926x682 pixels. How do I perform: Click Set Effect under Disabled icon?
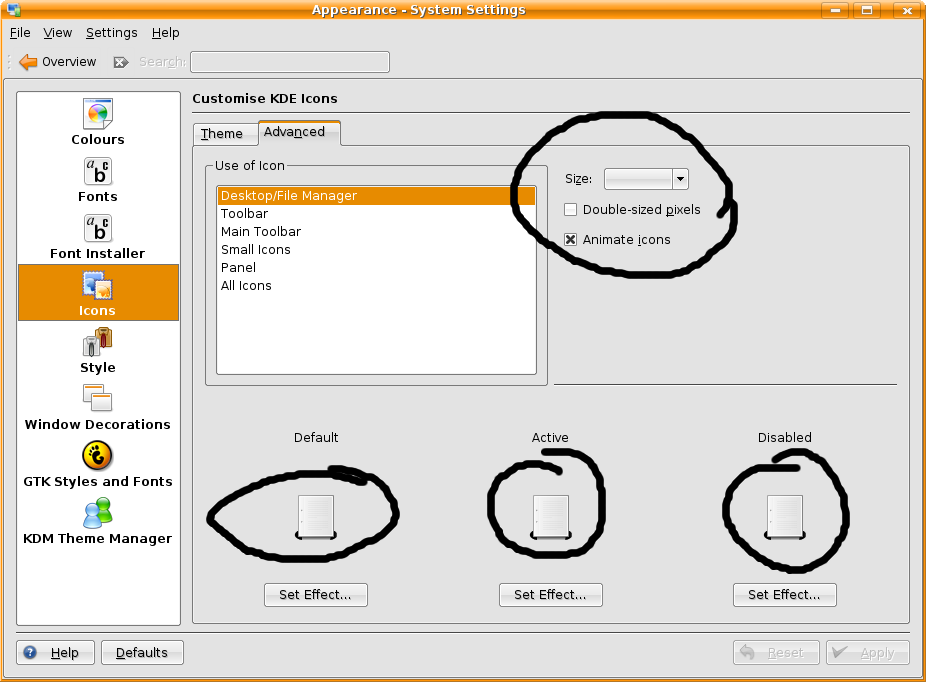tap(784, 595)
